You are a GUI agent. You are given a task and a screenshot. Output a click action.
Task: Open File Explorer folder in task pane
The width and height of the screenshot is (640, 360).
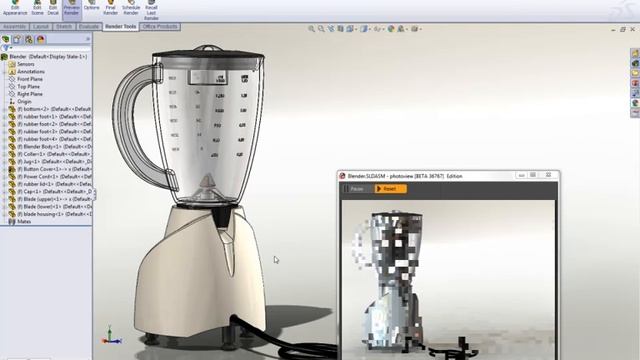635,73
